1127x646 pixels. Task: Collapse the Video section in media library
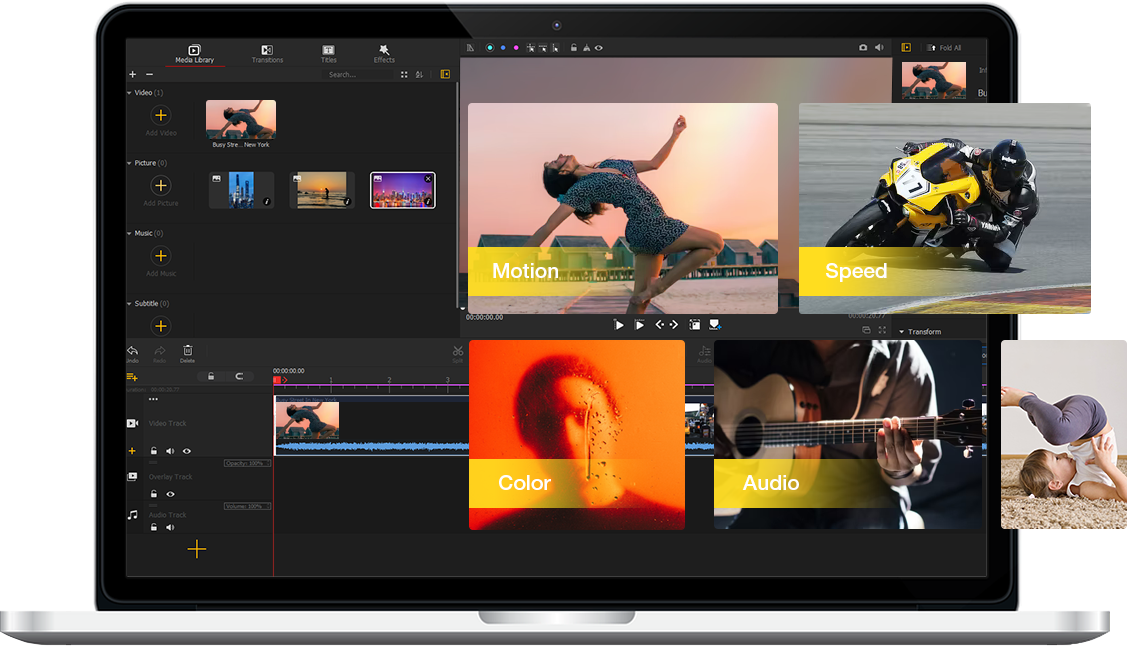(x=129, y=93)
